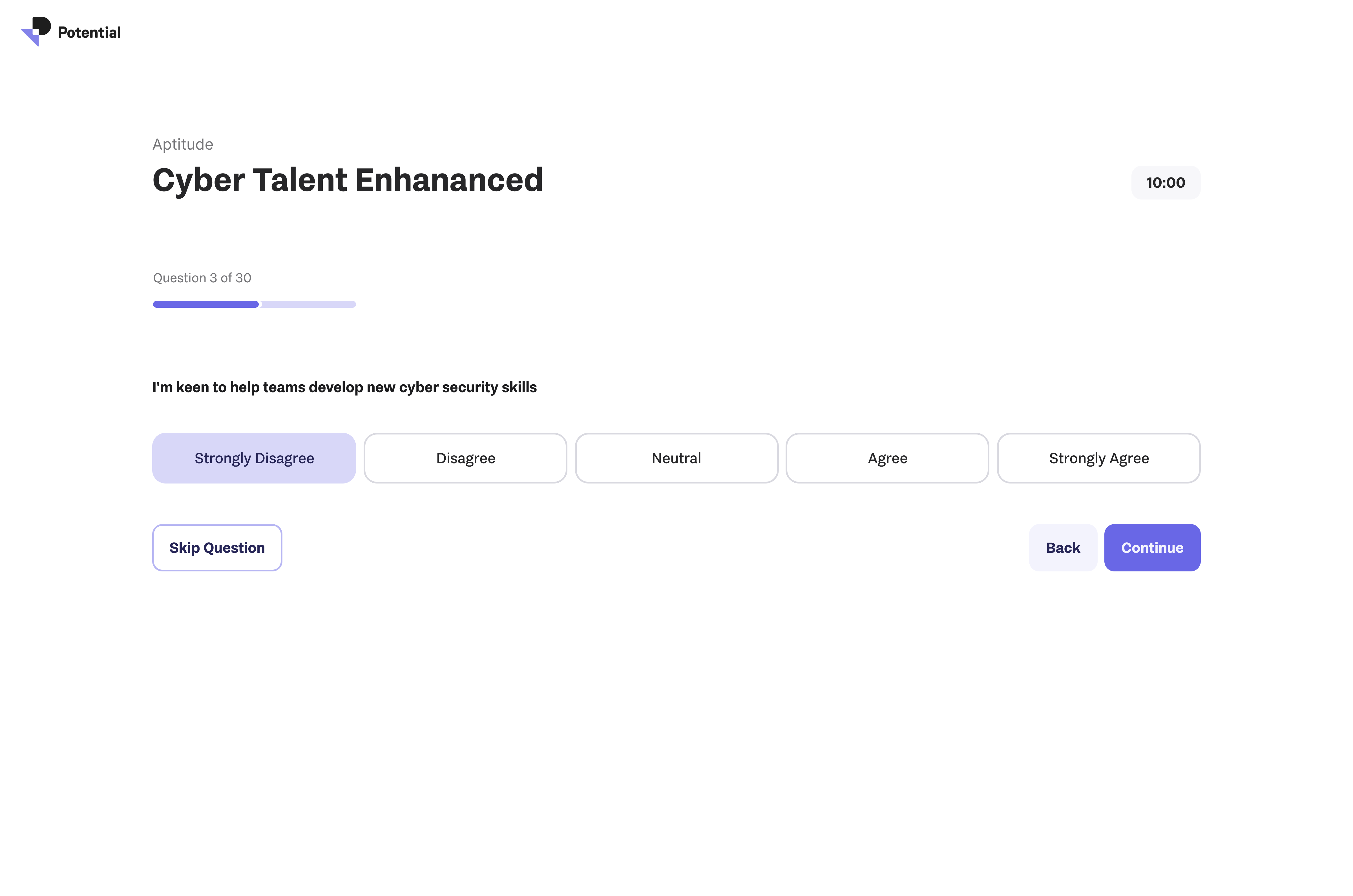Click the Potential wordmark text

(89, 33)
